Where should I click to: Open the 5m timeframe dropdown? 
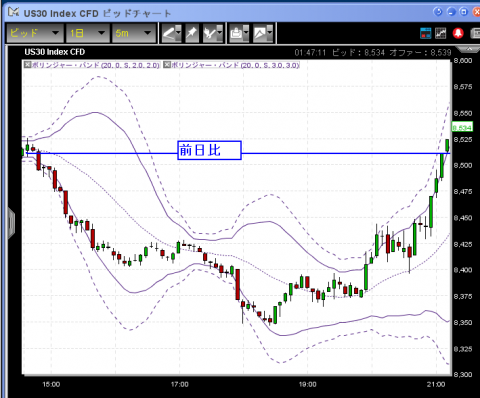[134, 33]
